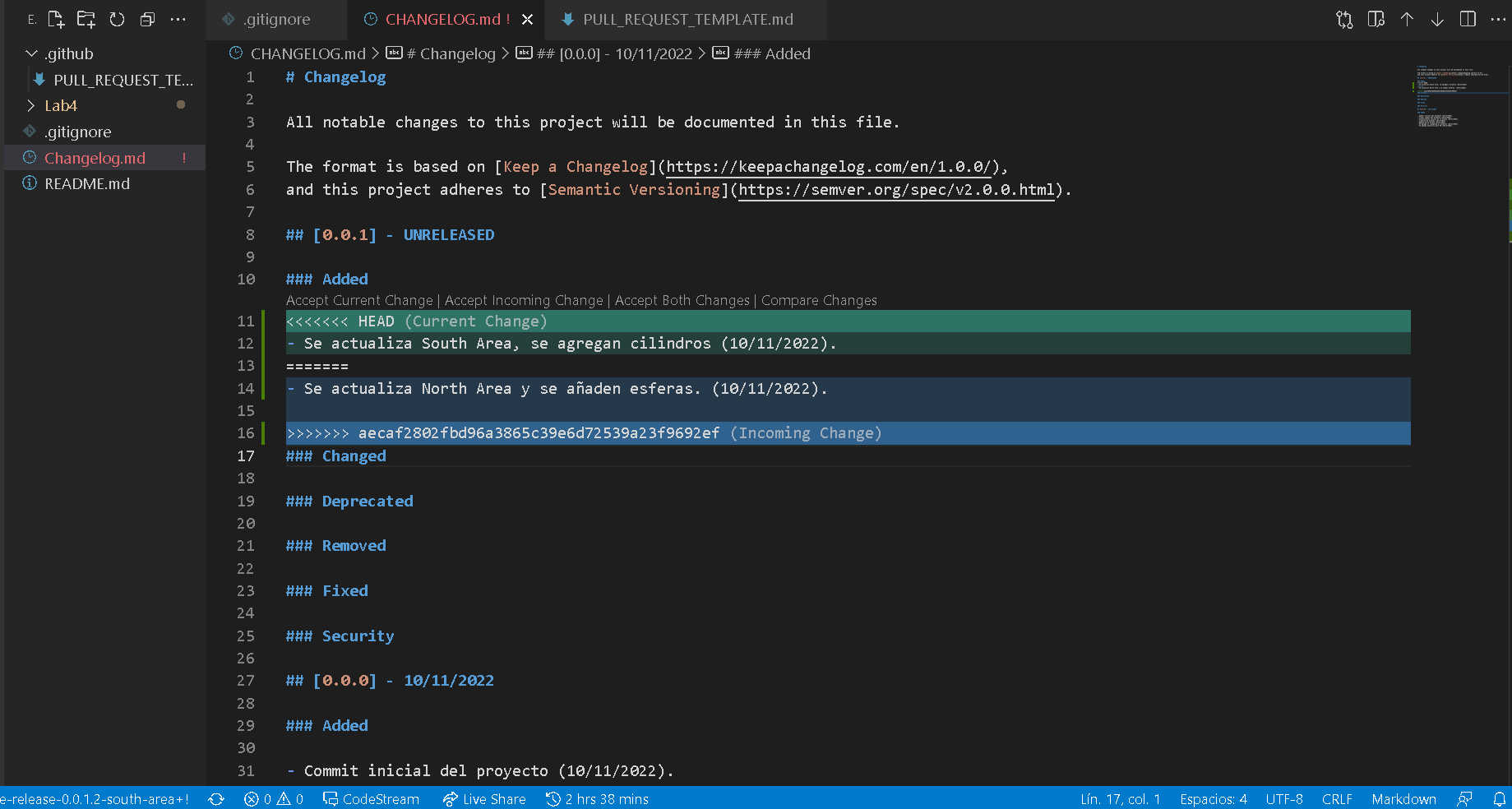Click '### Fixed' heading line
The width and height of the screenshot is (1512, 809).
[327, 591]
